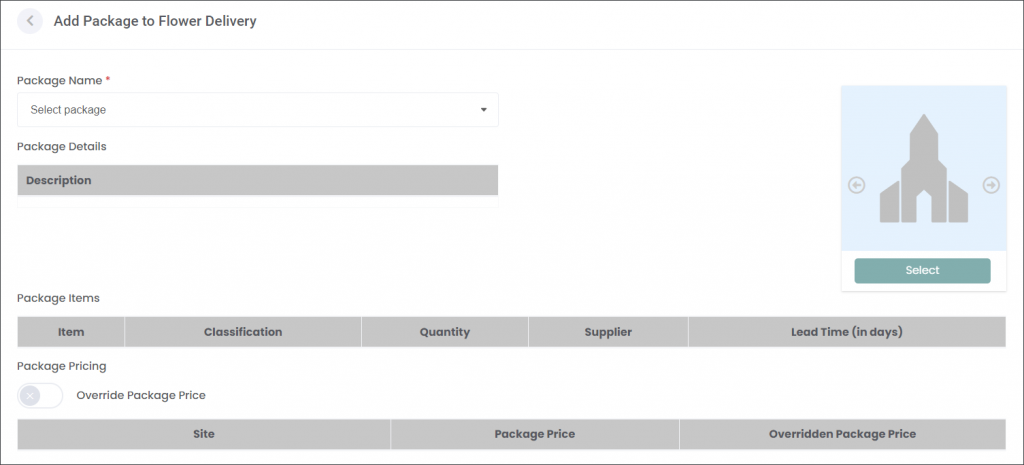Click the Description column header
1024x465 pixels.
(x=59, y=181)
